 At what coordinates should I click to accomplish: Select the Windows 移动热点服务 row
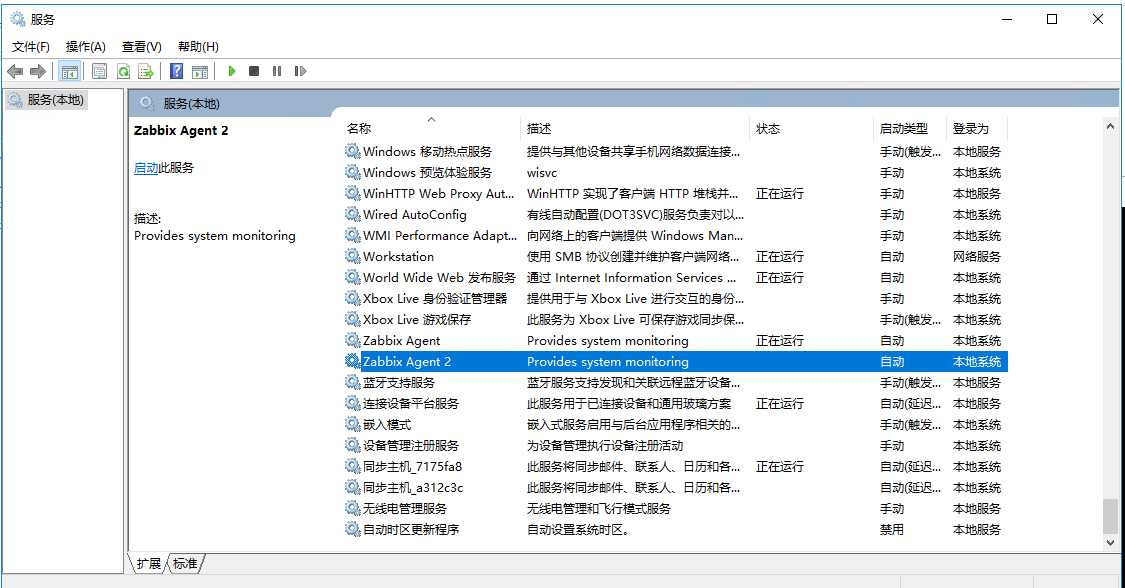[x=675, y=151]
